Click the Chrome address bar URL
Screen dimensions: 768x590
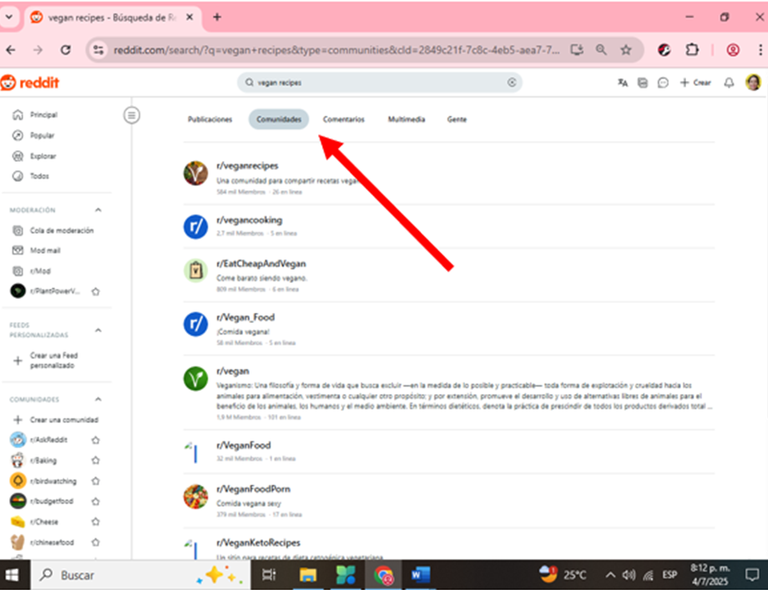tap(336, 49)
